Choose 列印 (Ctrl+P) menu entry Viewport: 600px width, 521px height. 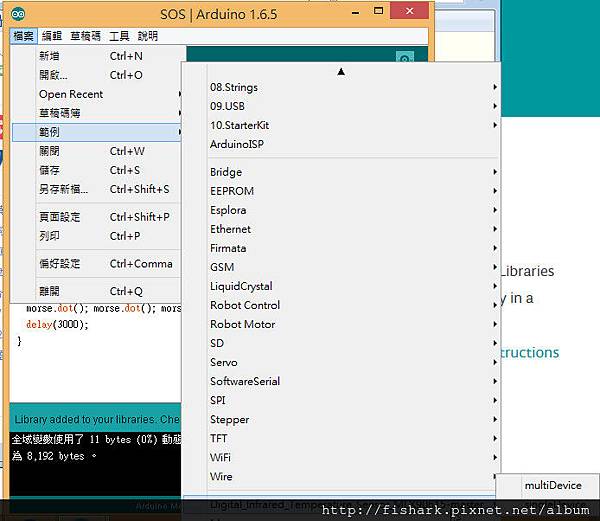pos(97,236)
